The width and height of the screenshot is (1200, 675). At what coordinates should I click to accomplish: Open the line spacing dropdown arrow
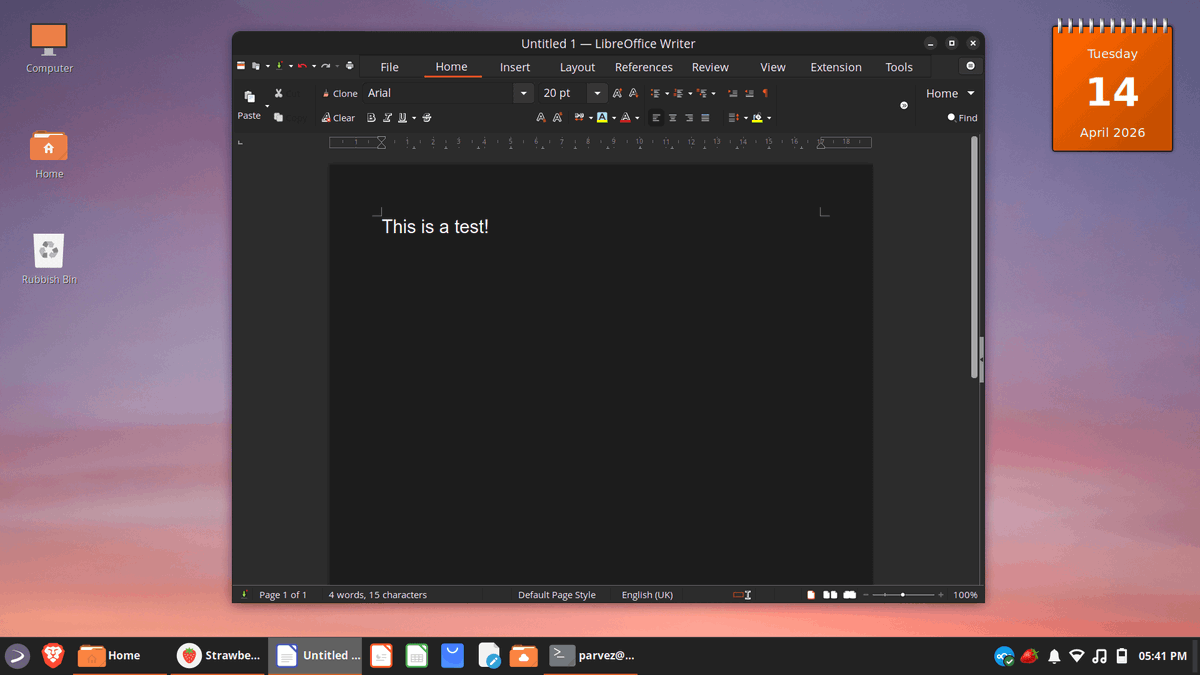pyautogui.click(x=746, y=118)
